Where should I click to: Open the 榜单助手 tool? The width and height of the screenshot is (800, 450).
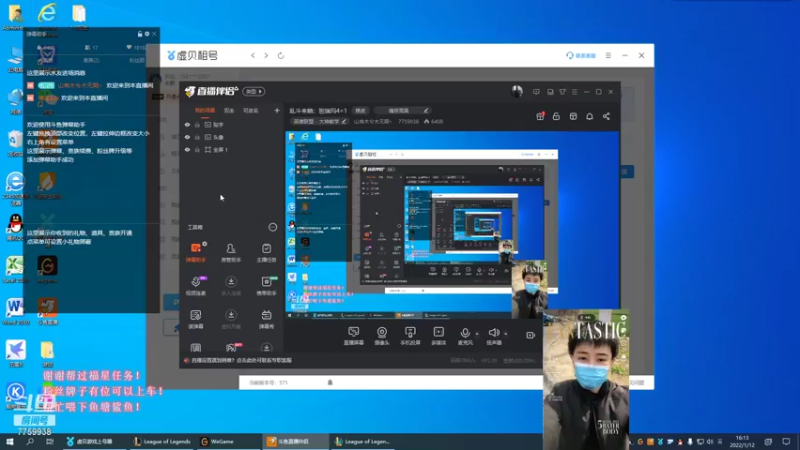[266, 286]
